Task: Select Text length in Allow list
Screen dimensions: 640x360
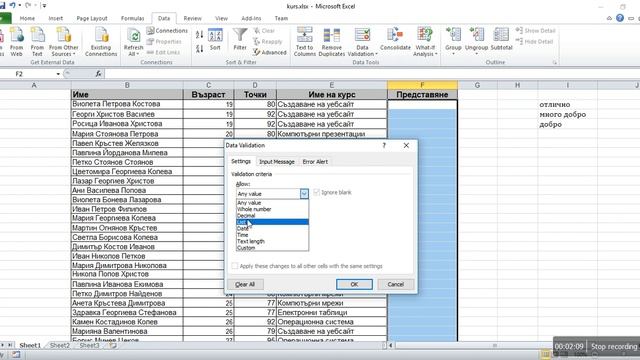Action: (272, 241)
